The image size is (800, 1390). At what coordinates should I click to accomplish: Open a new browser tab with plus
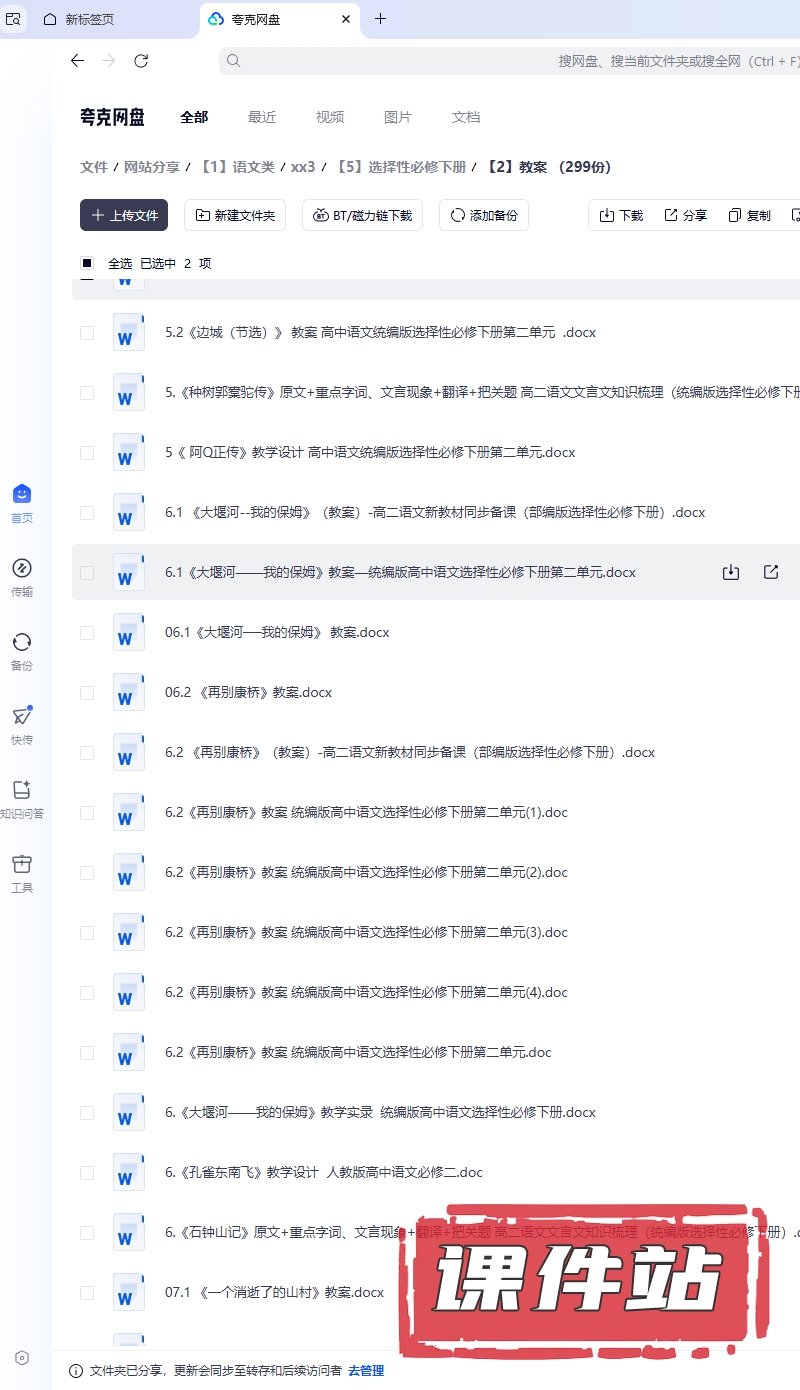380,19
